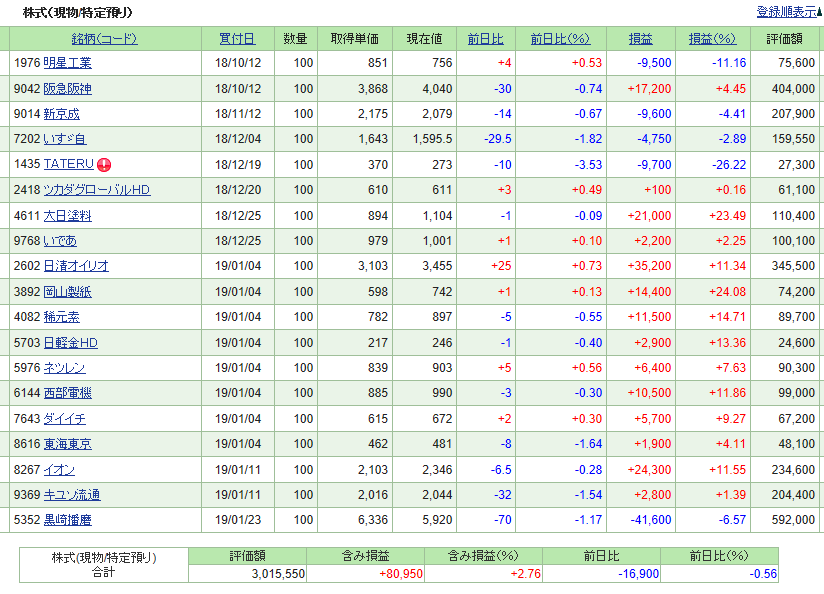824x594 pixels.
Task: Select 東海東京 day change percent -1.64
Action: coord(588,444)
